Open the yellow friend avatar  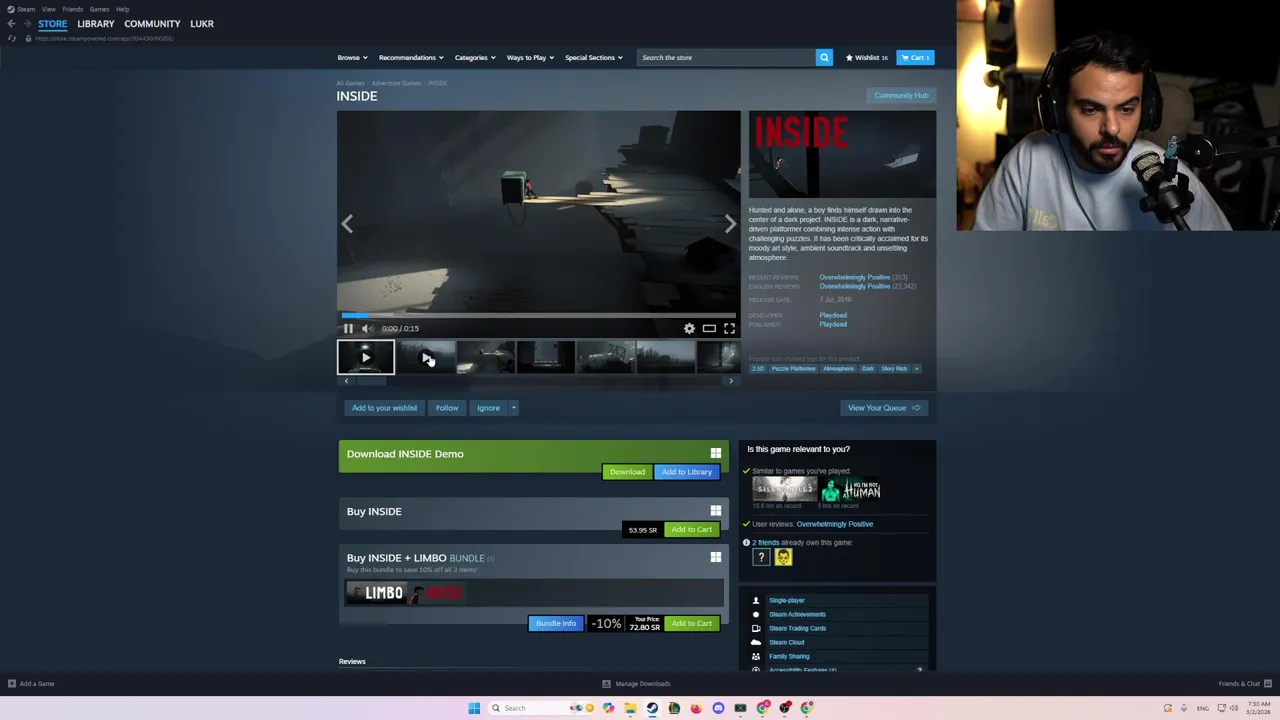(783, 558)
